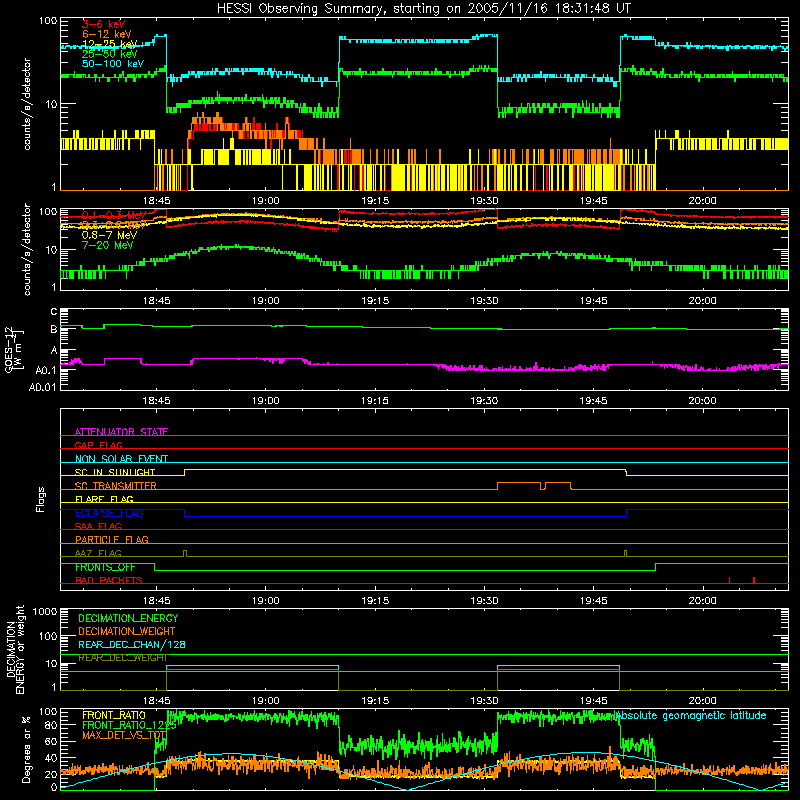Click 18:45 tick under keV count-rate panel
Image resolution: width=800 pixels, height=800 pixels.
pos(156,201)
